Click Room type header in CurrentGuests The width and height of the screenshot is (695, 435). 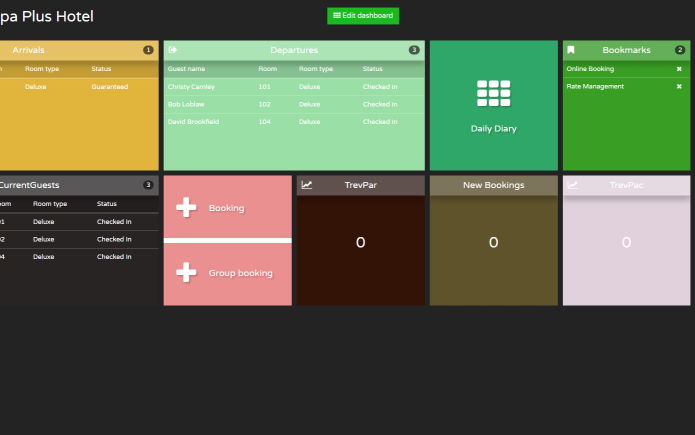pyautogui.click(x=50, y=204)
